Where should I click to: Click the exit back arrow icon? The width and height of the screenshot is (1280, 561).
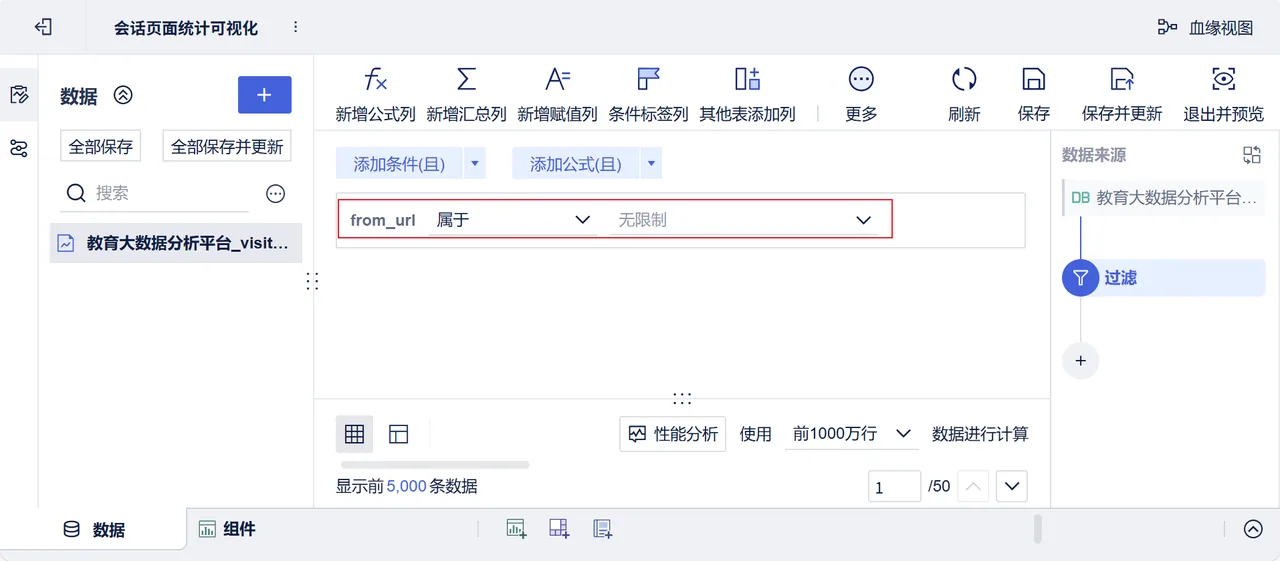pyautogui.click(x=43, y=27)
